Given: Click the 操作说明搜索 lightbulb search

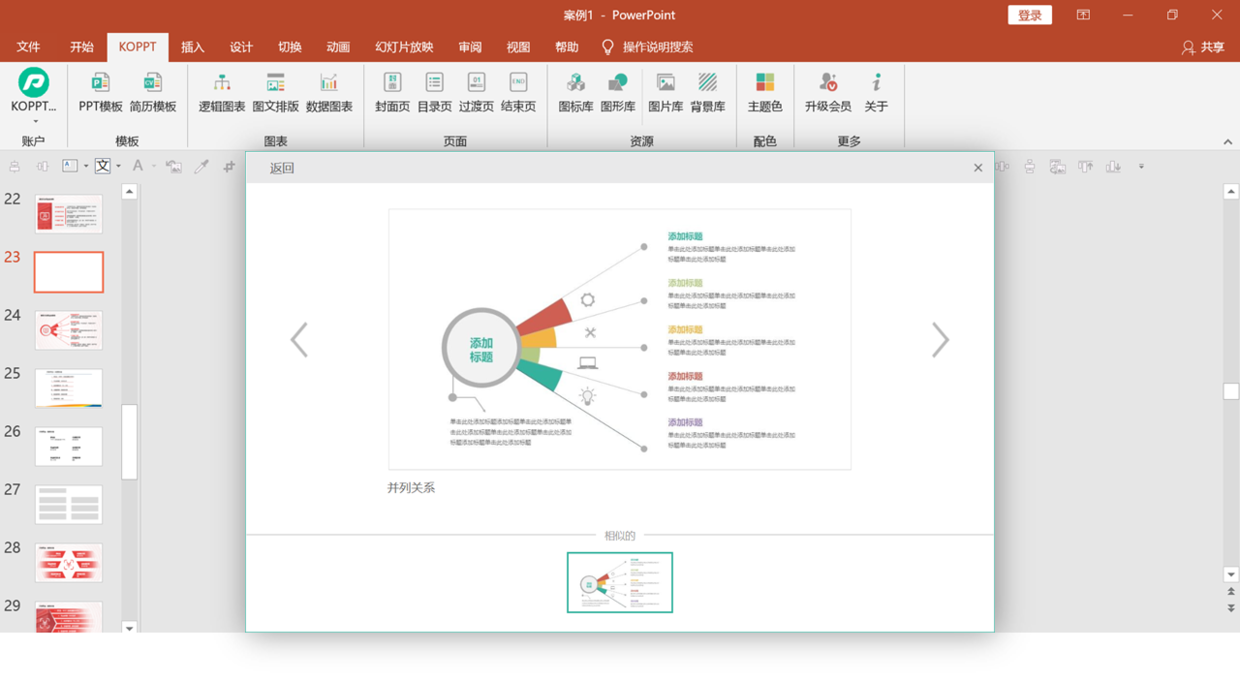Looking at the screenshot, I should pyautogui.click(x=647, y=47).
